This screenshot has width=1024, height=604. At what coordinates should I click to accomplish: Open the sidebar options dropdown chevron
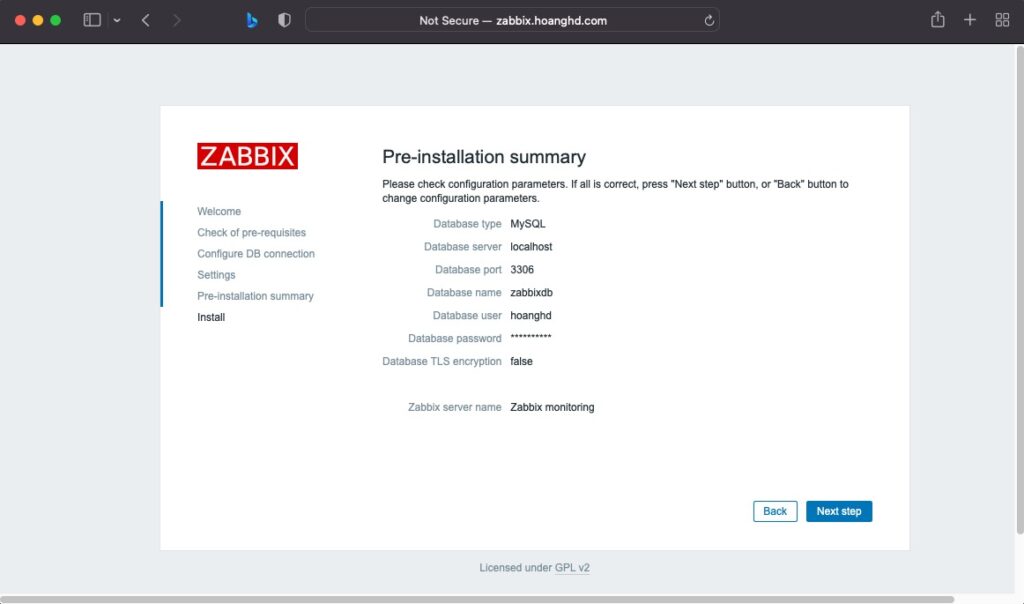(x=117, y=20)
